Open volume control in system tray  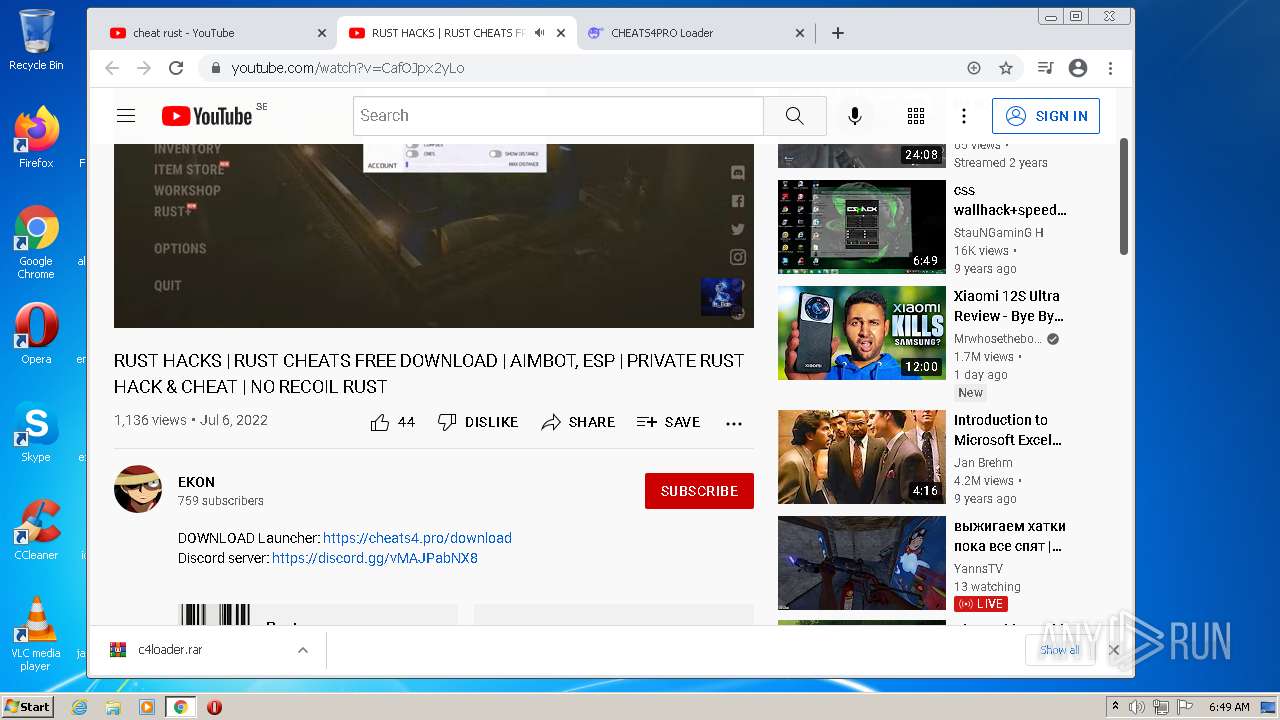1137,707
